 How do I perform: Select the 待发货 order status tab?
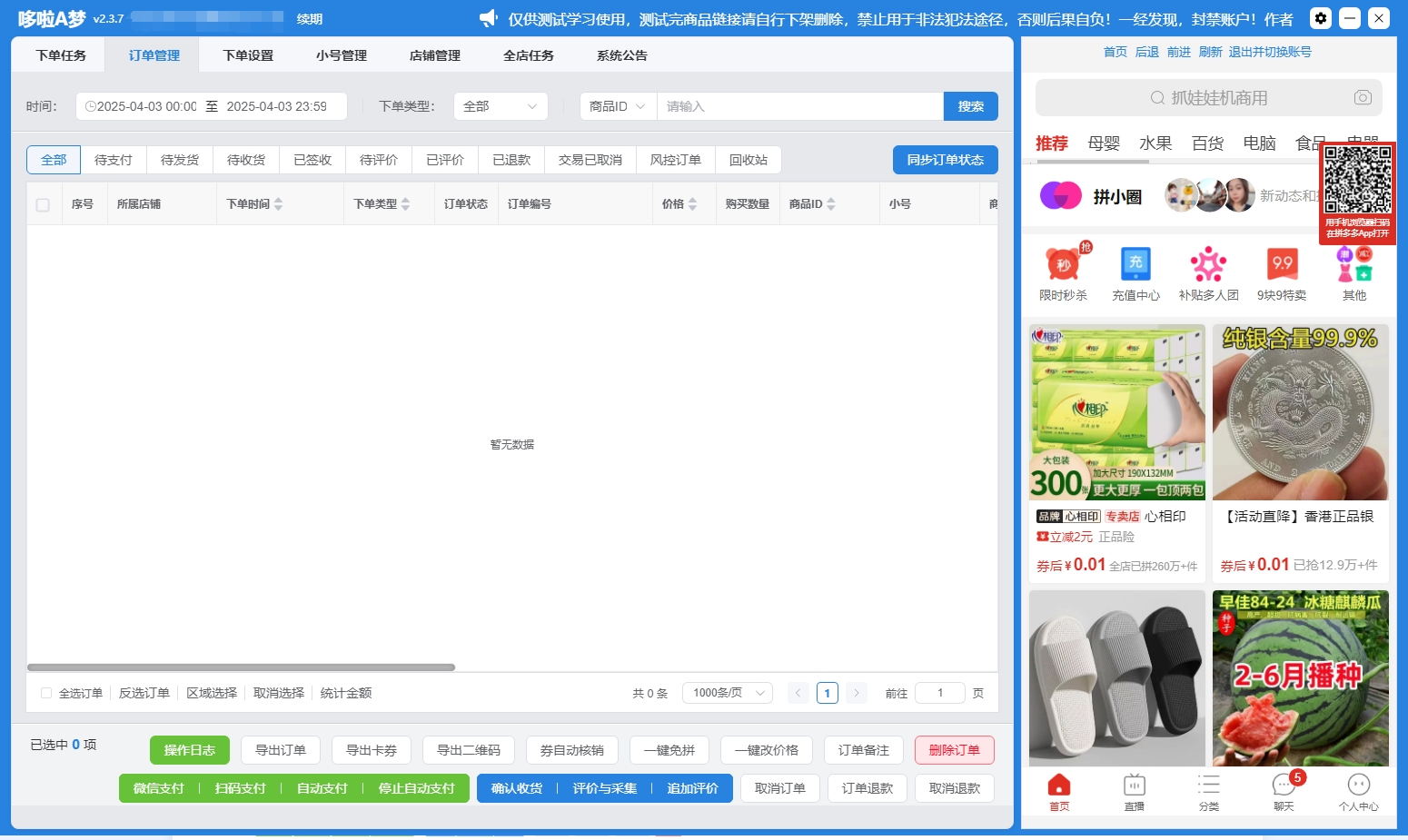[180, 160]
